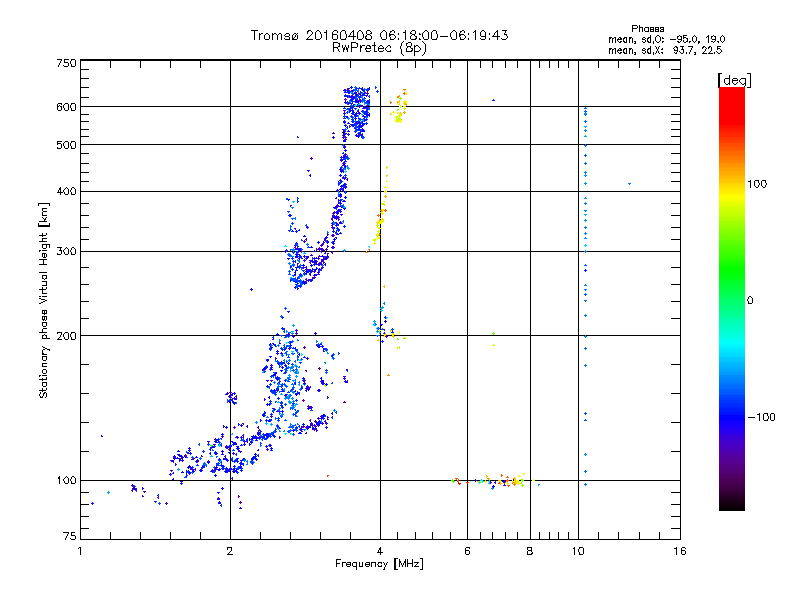Click the "Stationary phase Virtual Height [km]" y-axis label

click(44, 300)
